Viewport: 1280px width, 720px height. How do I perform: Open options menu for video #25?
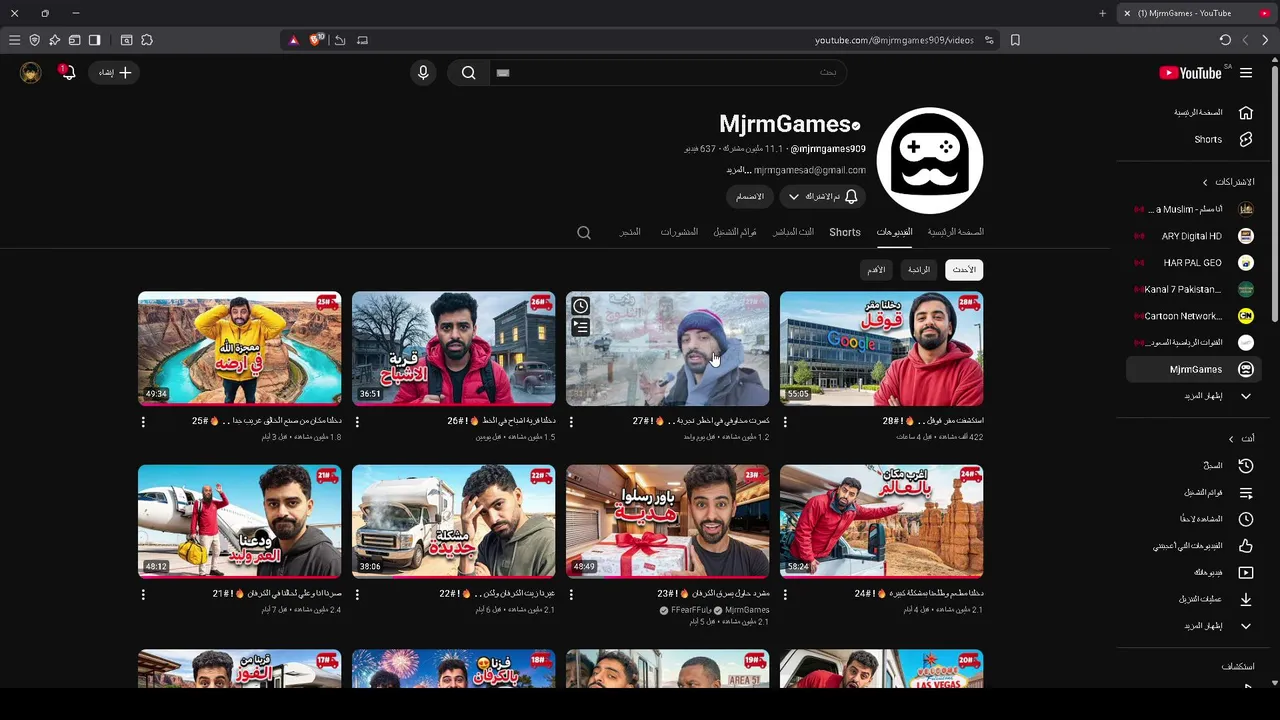[143, 422]
